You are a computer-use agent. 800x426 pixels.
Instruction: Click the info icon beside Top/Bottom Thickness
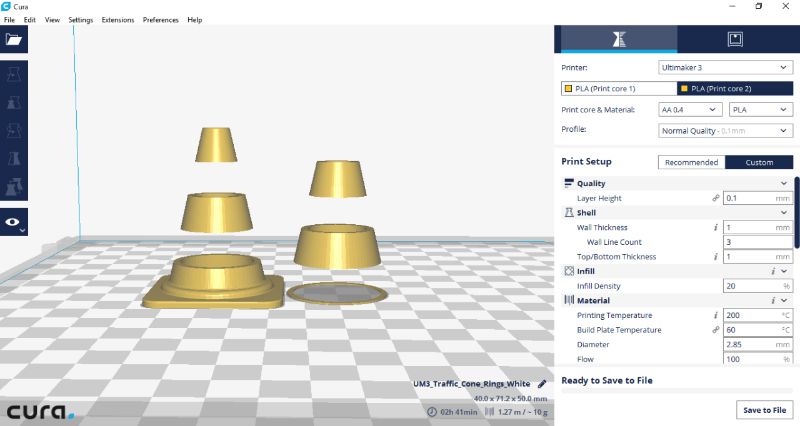tap(716, 257)
